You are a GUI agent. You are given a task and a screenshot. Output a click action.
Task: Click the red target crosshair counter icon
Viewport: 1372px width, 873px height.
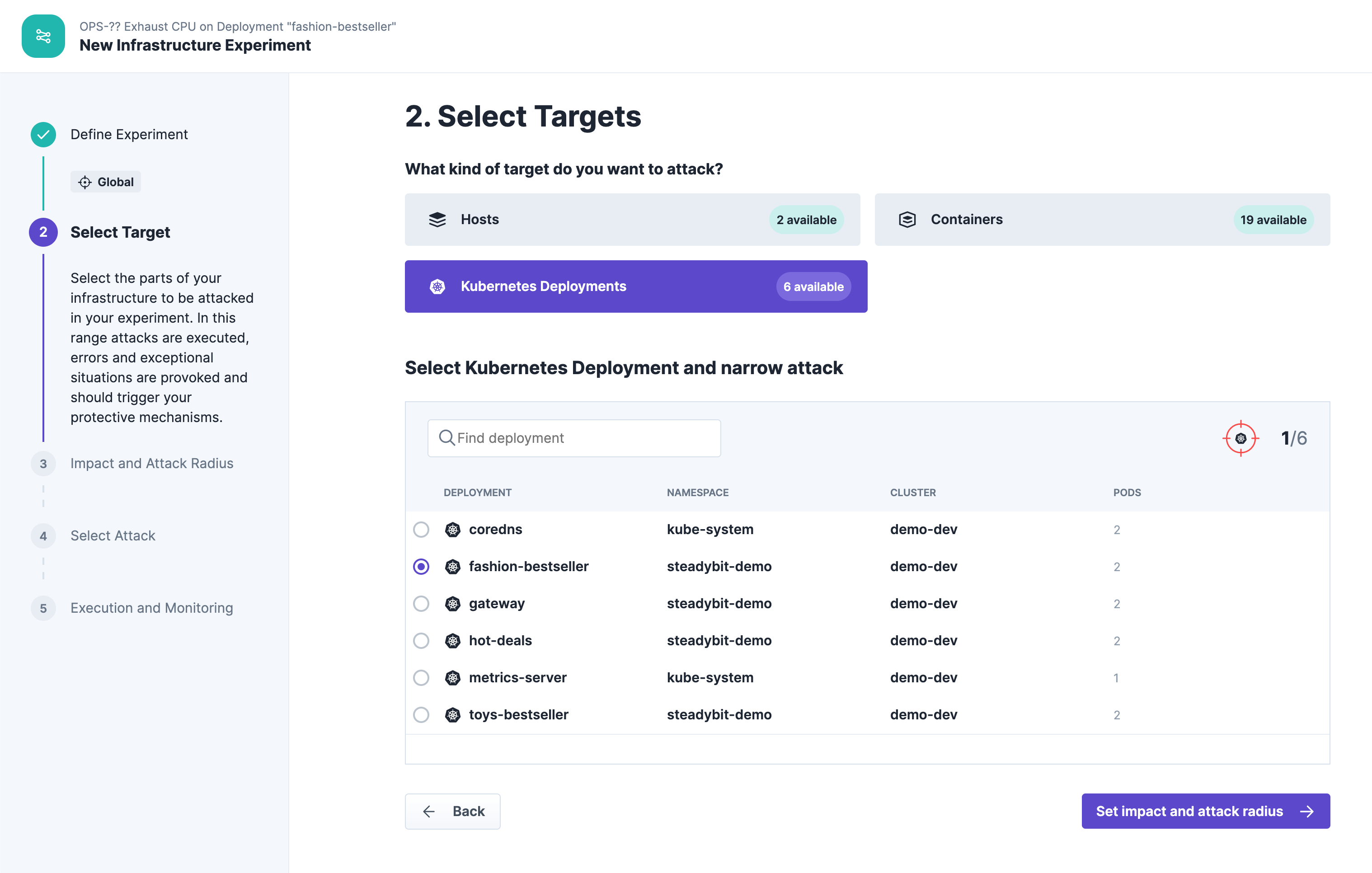(x=1240, y=438)
